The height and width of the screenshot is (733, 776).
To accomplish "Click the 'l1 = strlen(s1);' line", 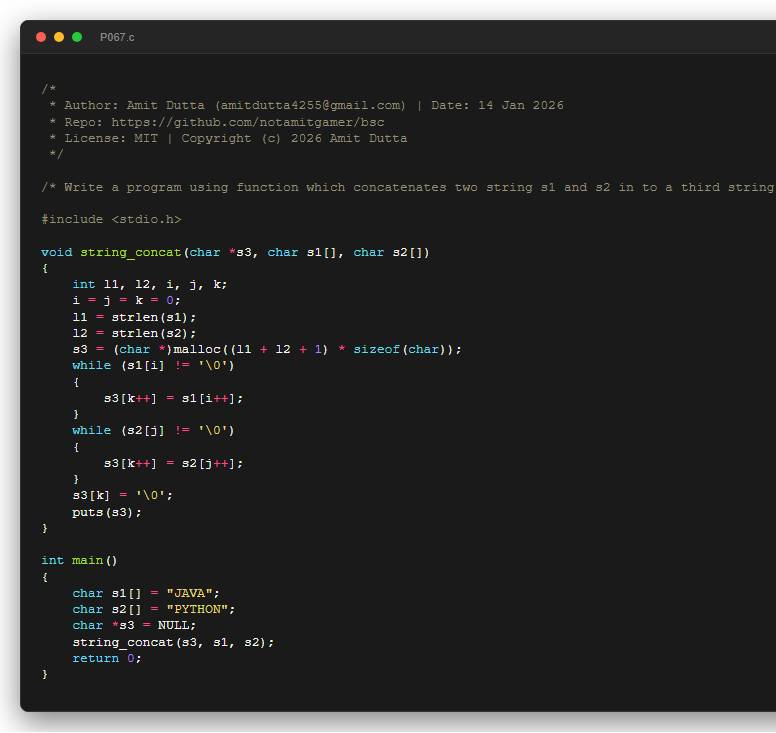I will 134,317.
